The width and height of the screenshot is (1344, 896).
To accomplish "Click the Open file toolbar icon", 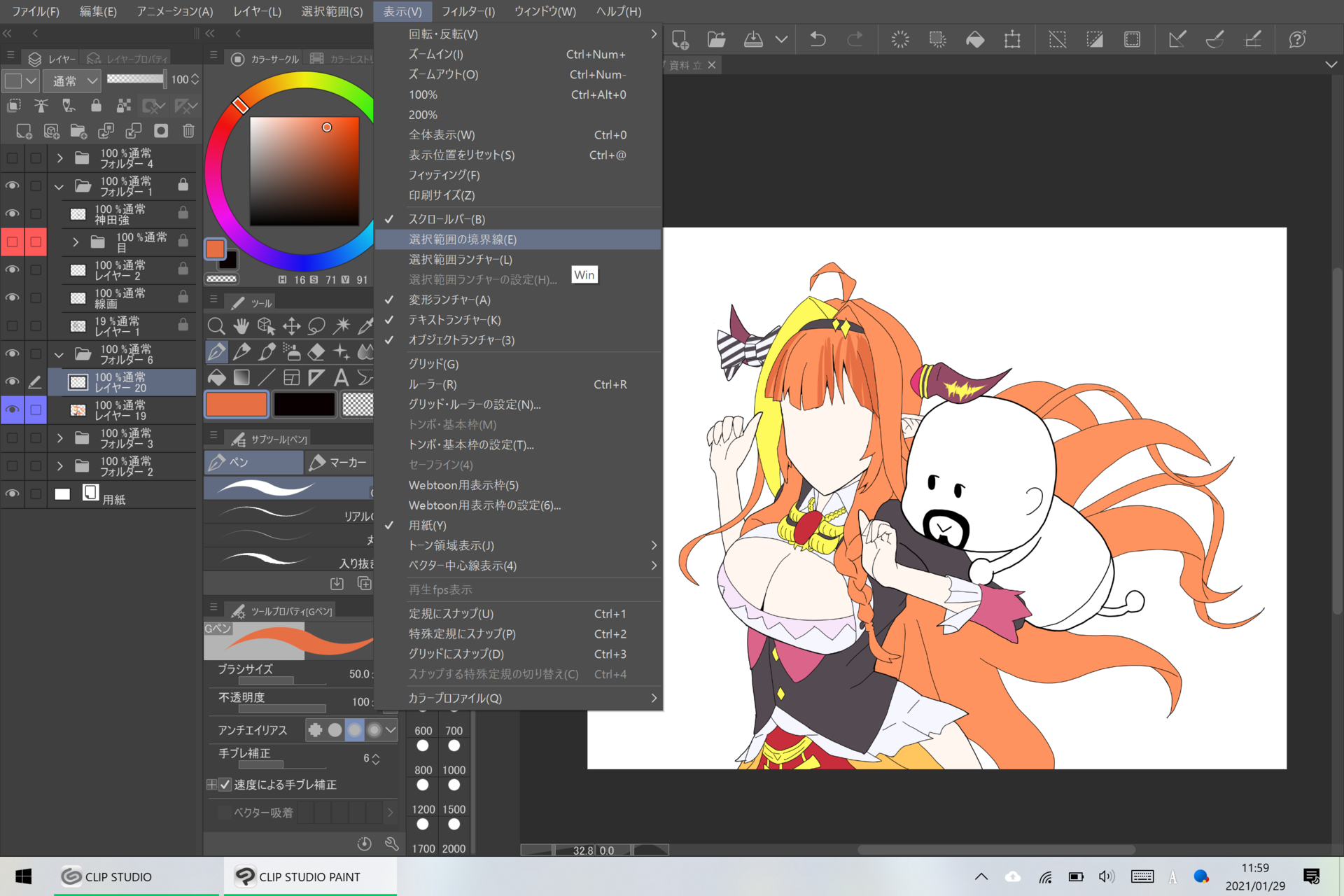I will pyautogui.click(x=716, y=39).
